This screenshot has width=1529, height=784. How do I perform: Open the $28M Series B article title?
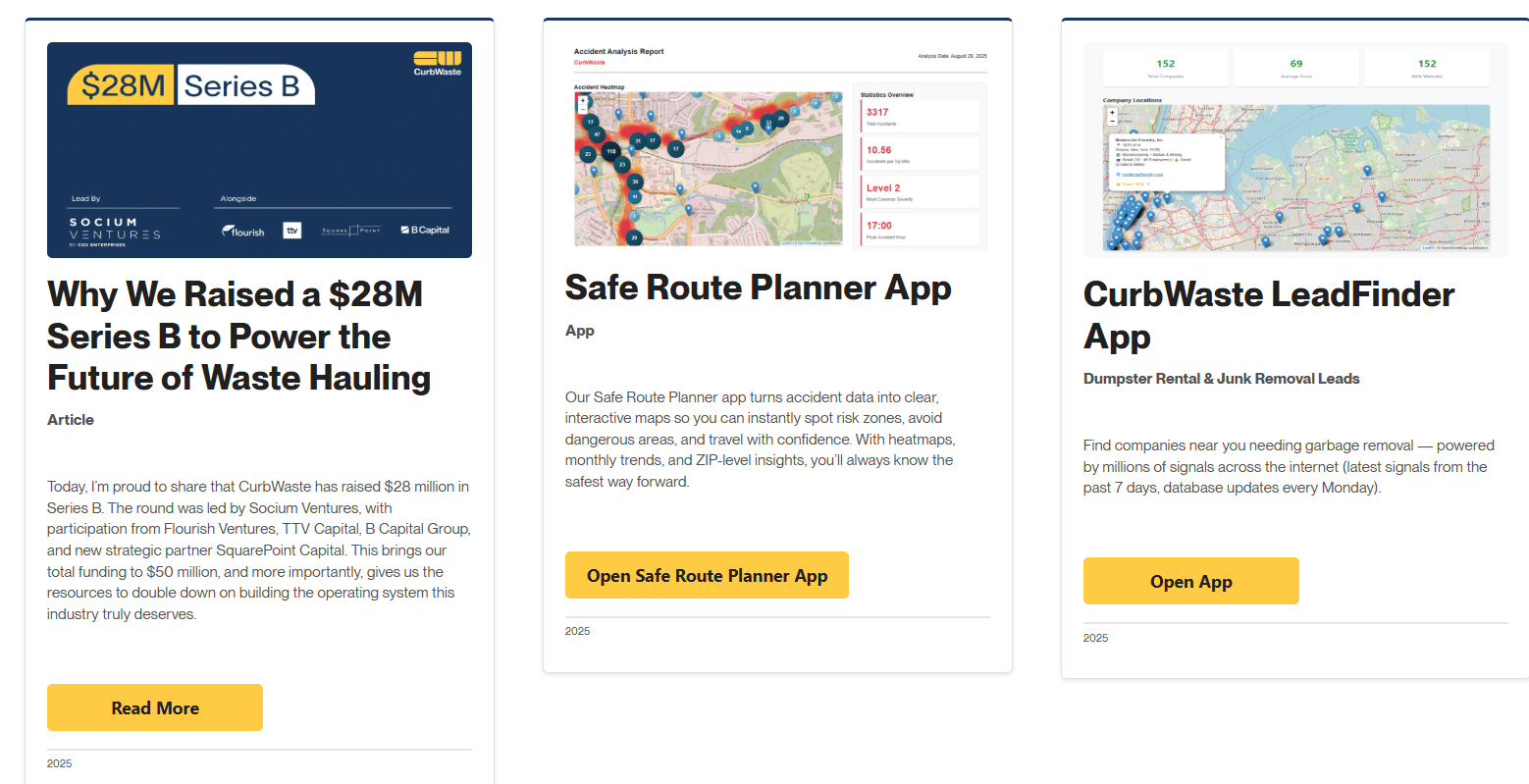click(238, 336)
